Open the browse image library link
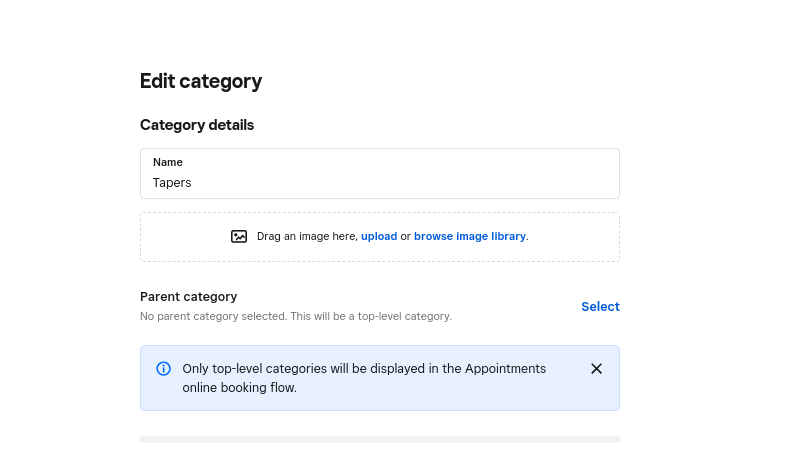Viewport: 788px width, 467px height. 469,237
